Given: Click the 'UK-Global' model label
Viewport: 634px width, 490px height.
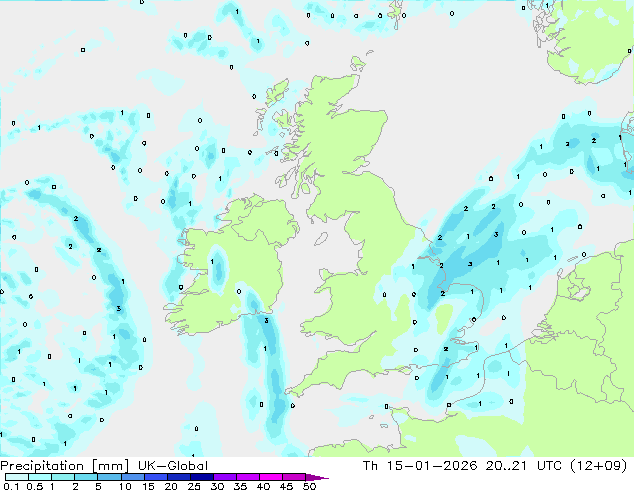Looking at the screenshot, I should click(x=173, y=466).
